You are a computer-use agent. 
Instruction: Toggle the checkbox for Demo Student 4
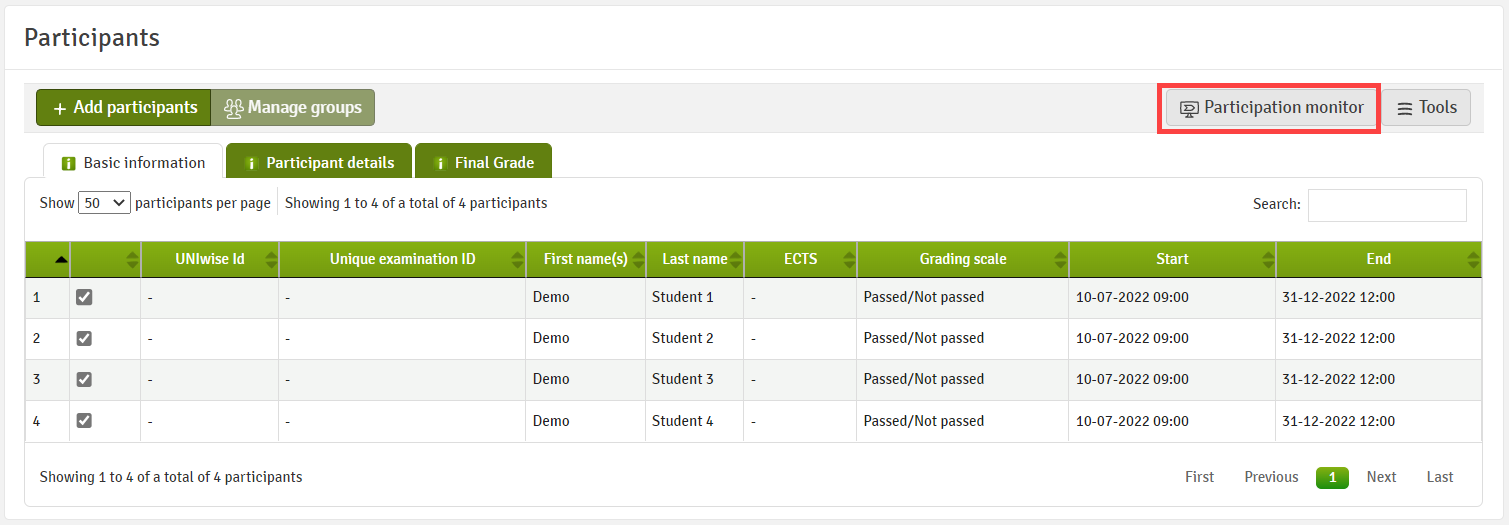(84, 421)
